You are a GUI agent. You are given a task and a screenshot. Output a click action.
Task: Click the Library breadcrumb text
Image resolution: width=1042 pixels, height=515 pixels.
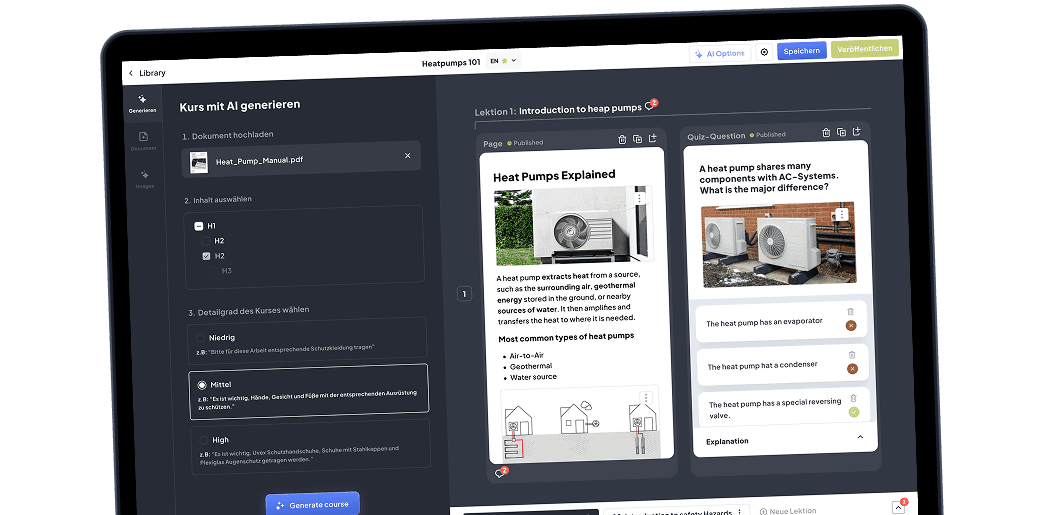coord(152,73)
